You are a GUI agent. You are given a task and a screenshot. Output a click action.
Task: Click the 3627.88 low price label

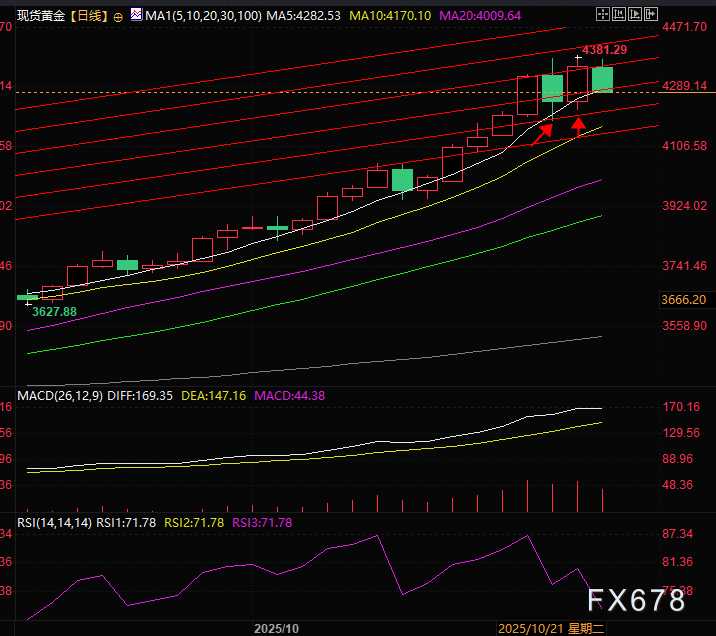(54, 312)
